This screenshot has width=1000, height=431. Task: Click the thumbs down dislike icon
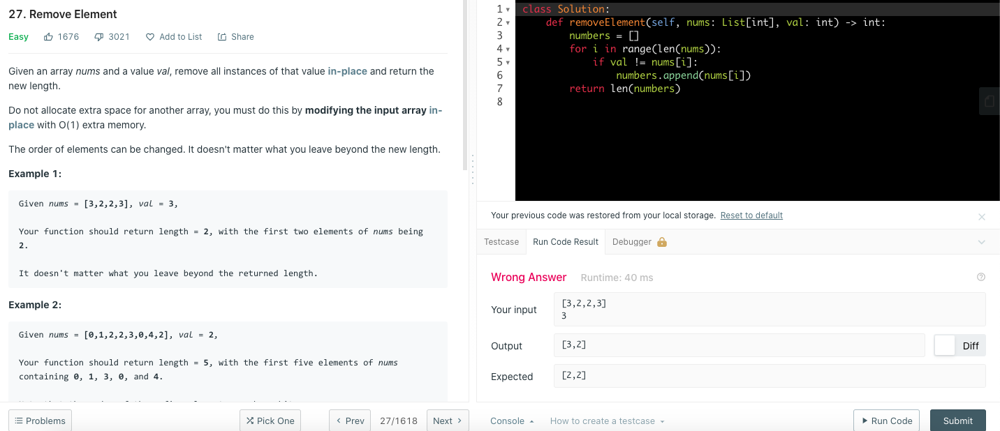point(99,37)
